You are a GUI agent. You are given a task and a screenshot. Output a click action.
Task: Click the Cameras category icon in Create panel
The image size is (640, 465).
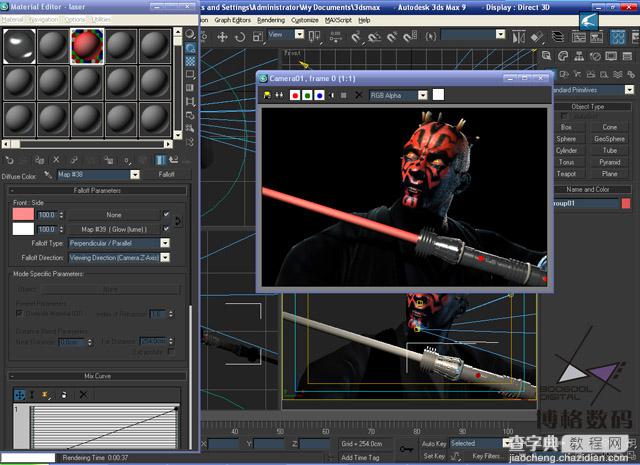tap(591, 74)
